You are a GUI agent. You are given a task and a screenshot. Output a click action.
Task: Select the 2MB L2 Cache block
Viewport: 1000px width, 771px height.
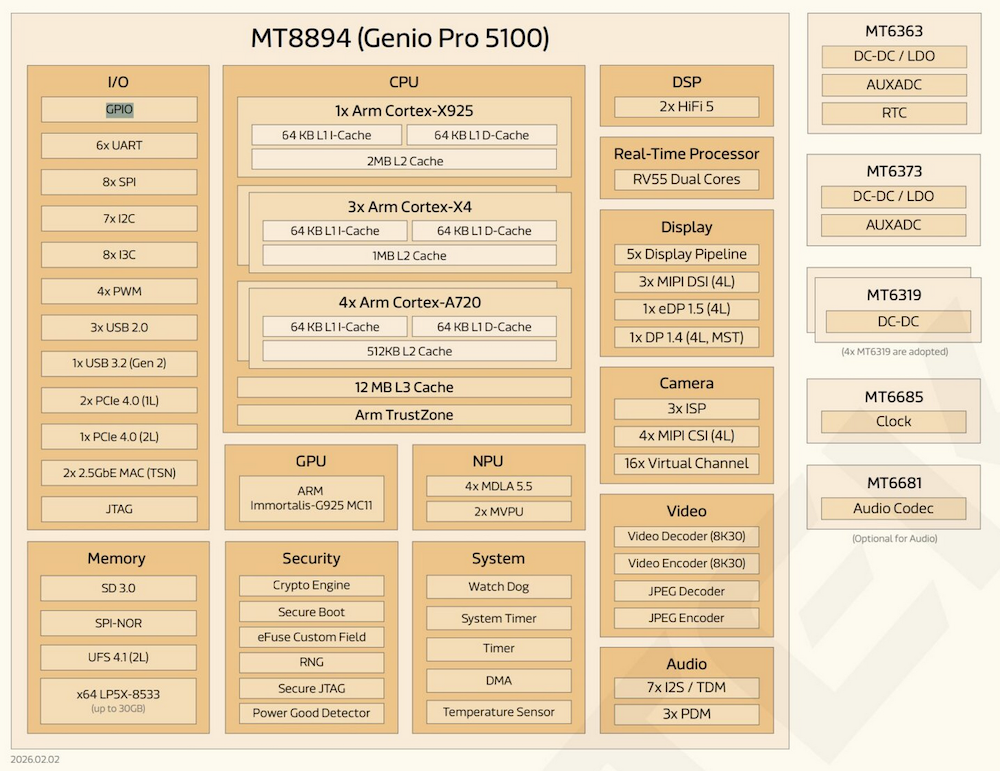coord(404,160)
